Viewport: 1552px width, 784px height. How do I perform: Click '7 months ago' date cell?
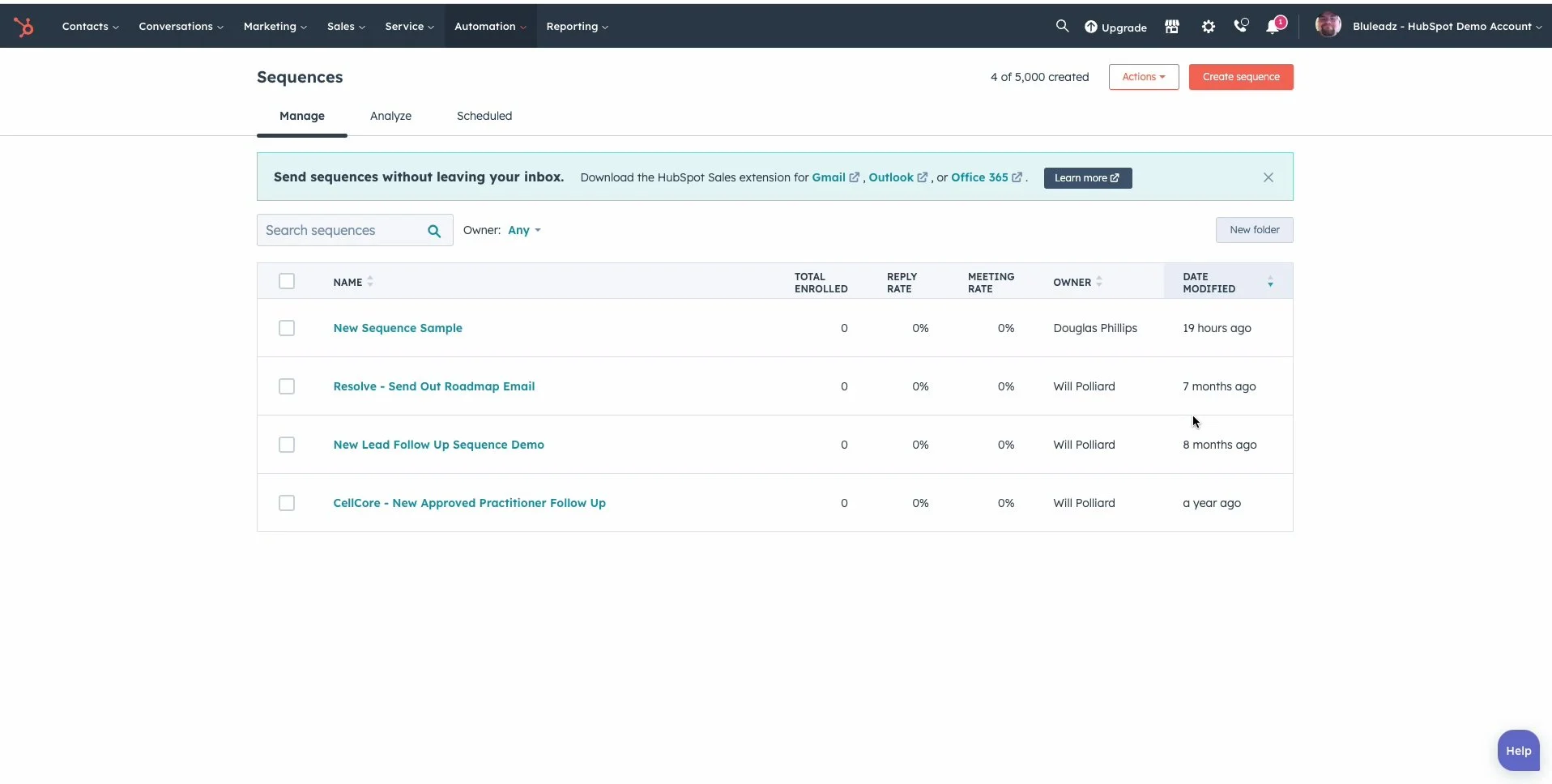(1219, 386)
